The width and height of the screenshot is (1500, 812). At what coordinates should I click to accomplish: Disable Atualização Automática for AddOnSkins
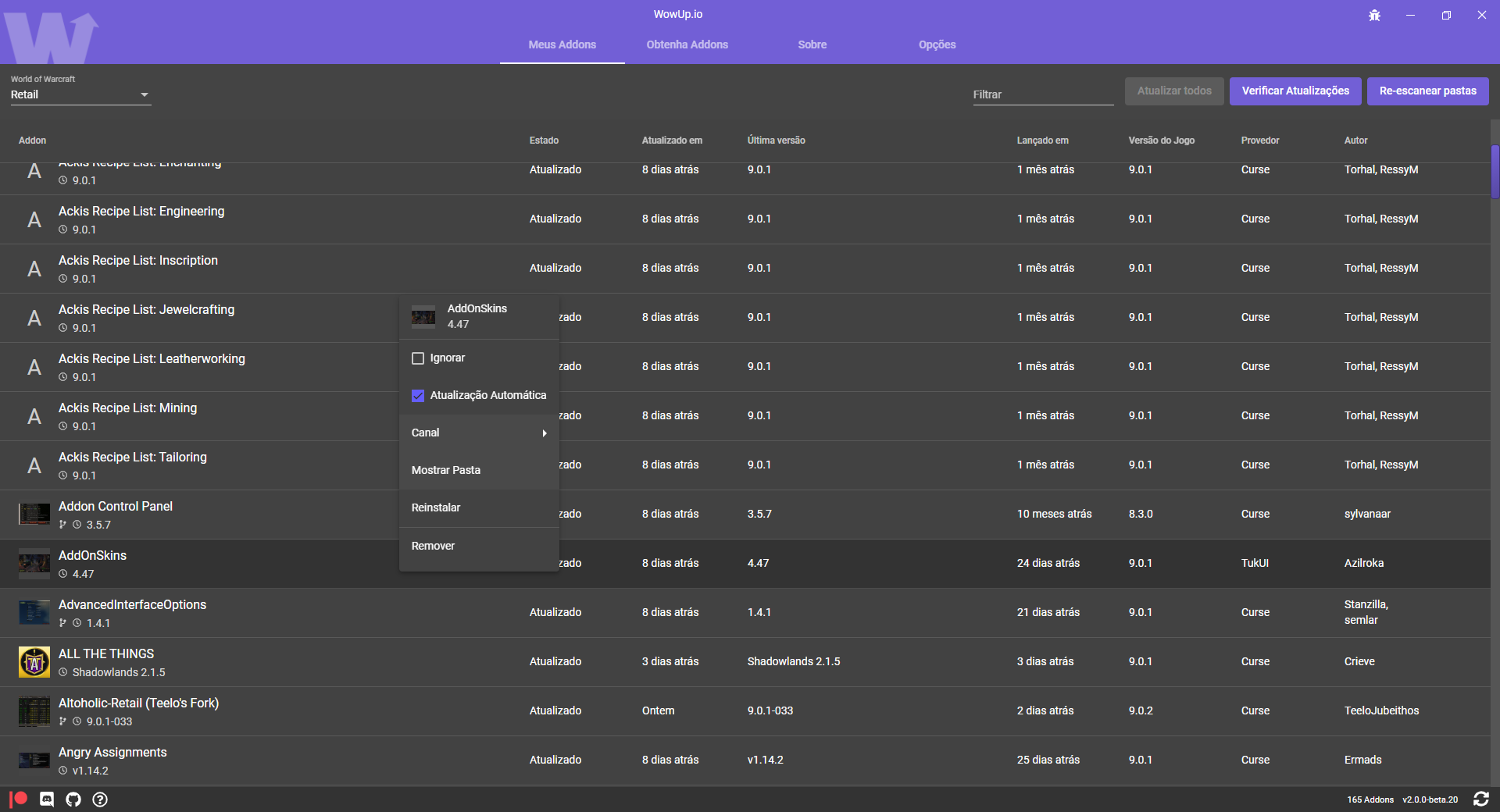point(418,395)
